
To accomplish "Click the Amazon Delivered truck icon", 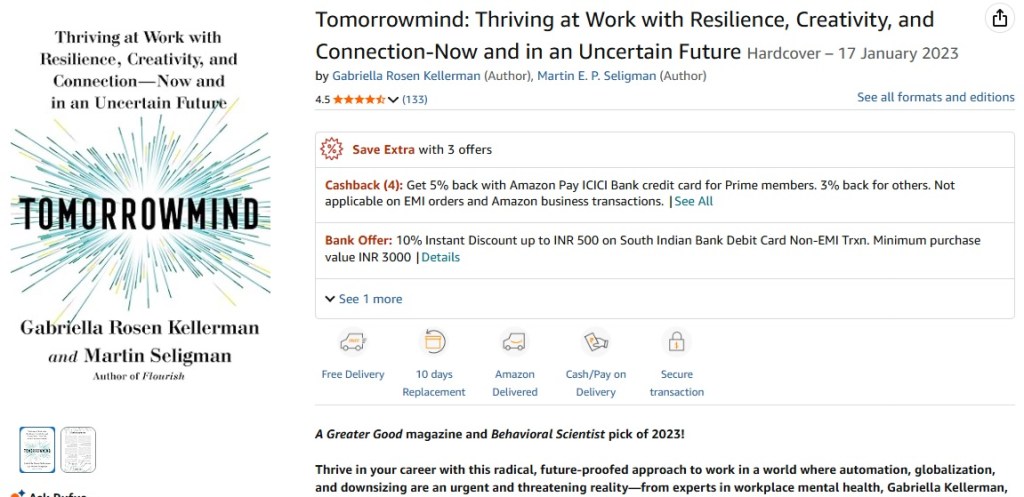I will pos(514,342).
